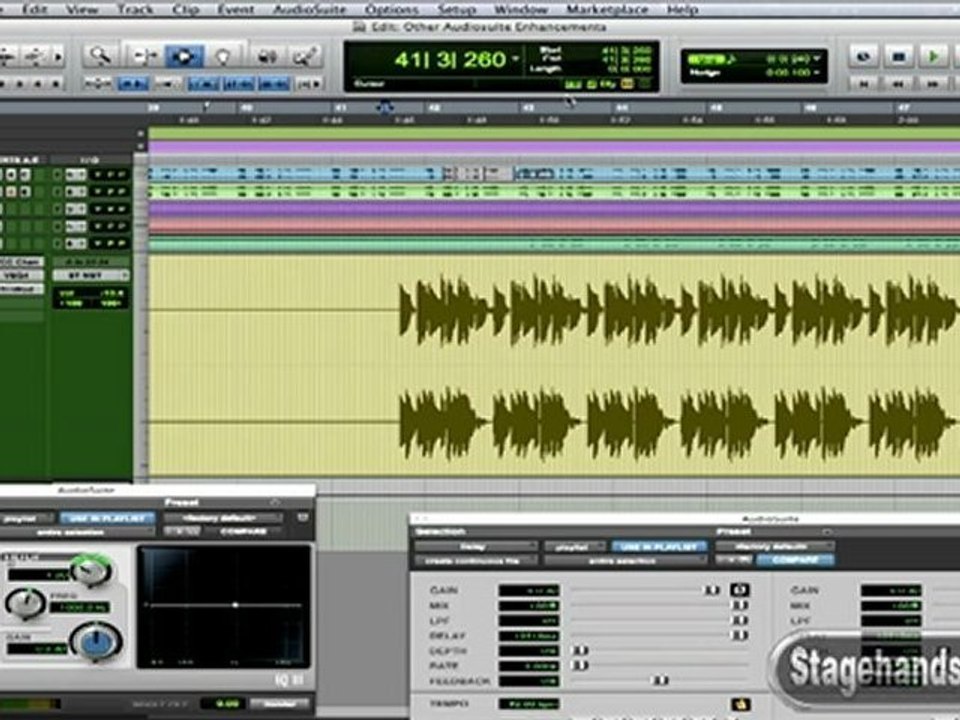Click the Delay MIX value field
The height and width of the screenshot is (720, 960).
[x=529, y=606]
